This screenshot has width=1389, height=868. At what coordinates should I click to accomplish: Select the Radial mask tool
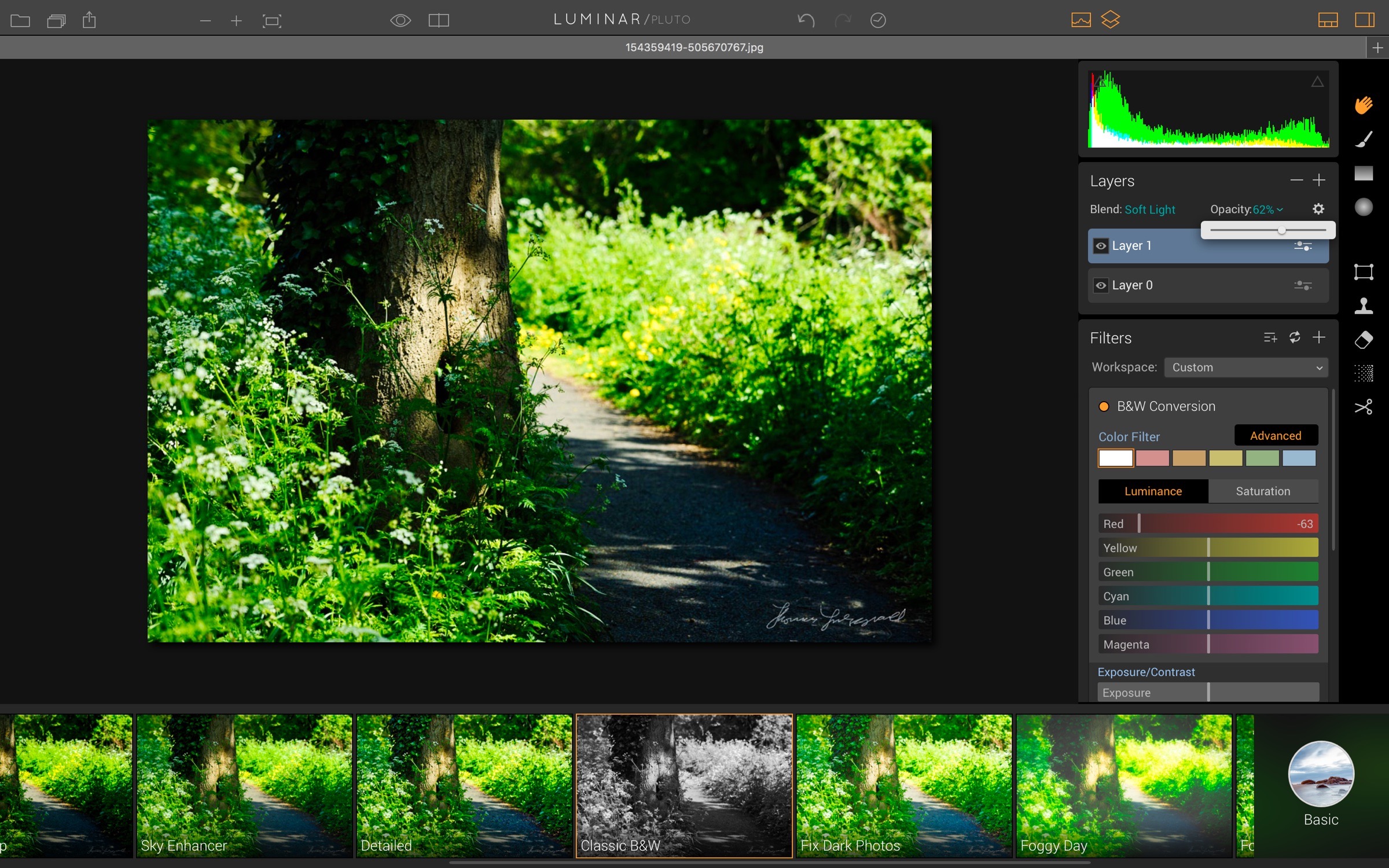tap(1364, 207)
